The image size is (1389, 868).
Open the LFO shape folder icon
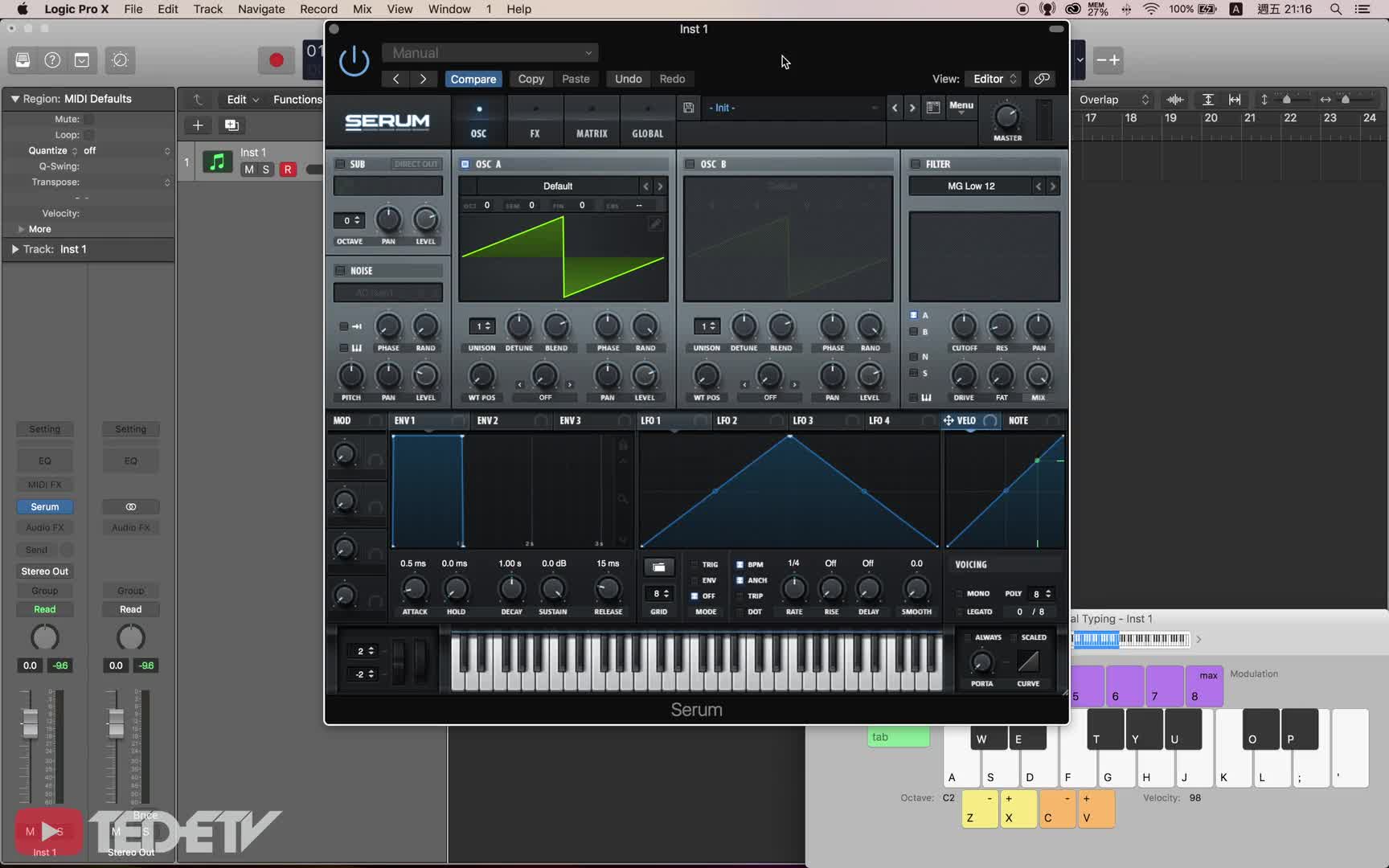point(658,567)
